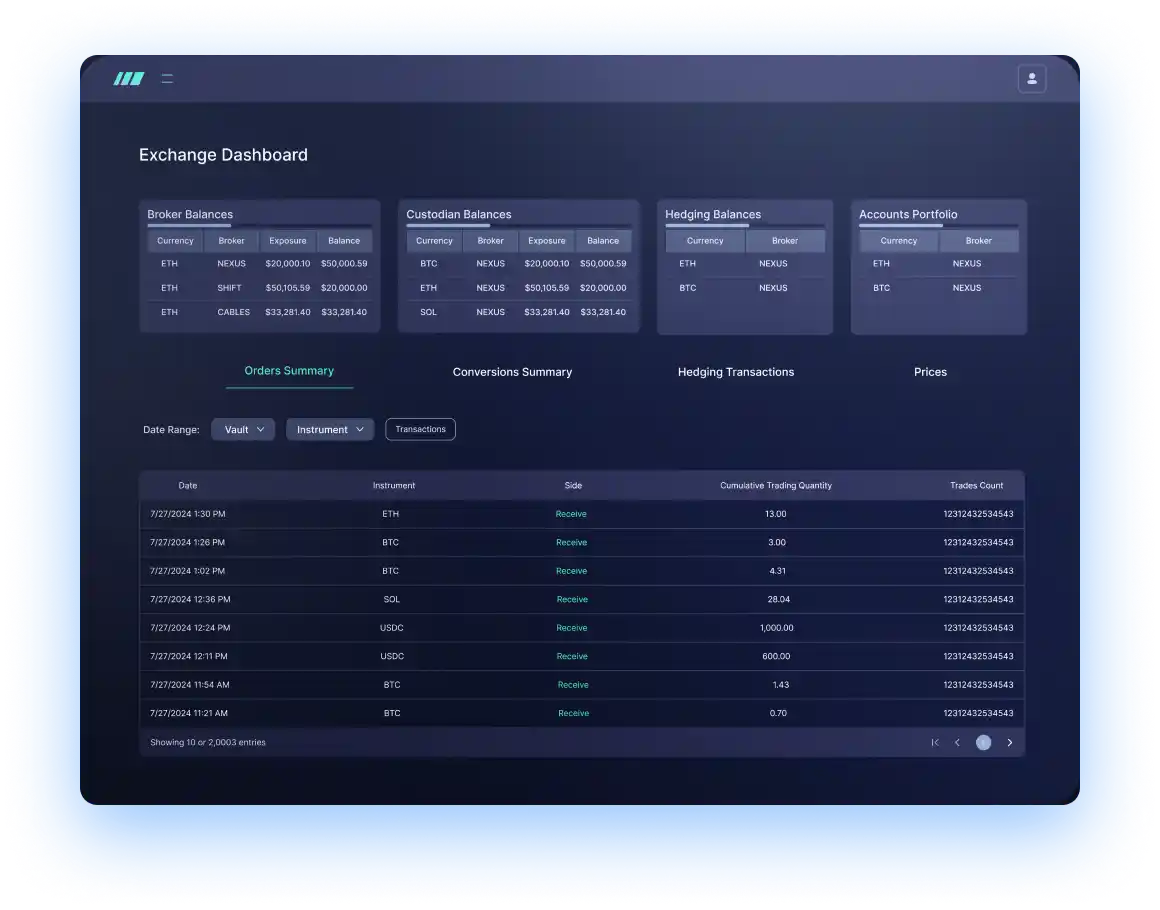Open the user profile icon

1031,79
